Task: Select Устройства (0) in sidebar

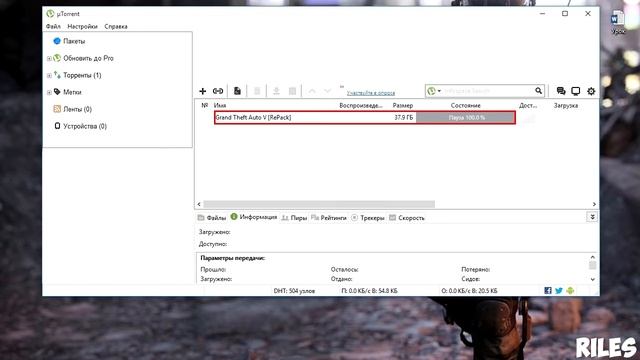Action: 85,126
